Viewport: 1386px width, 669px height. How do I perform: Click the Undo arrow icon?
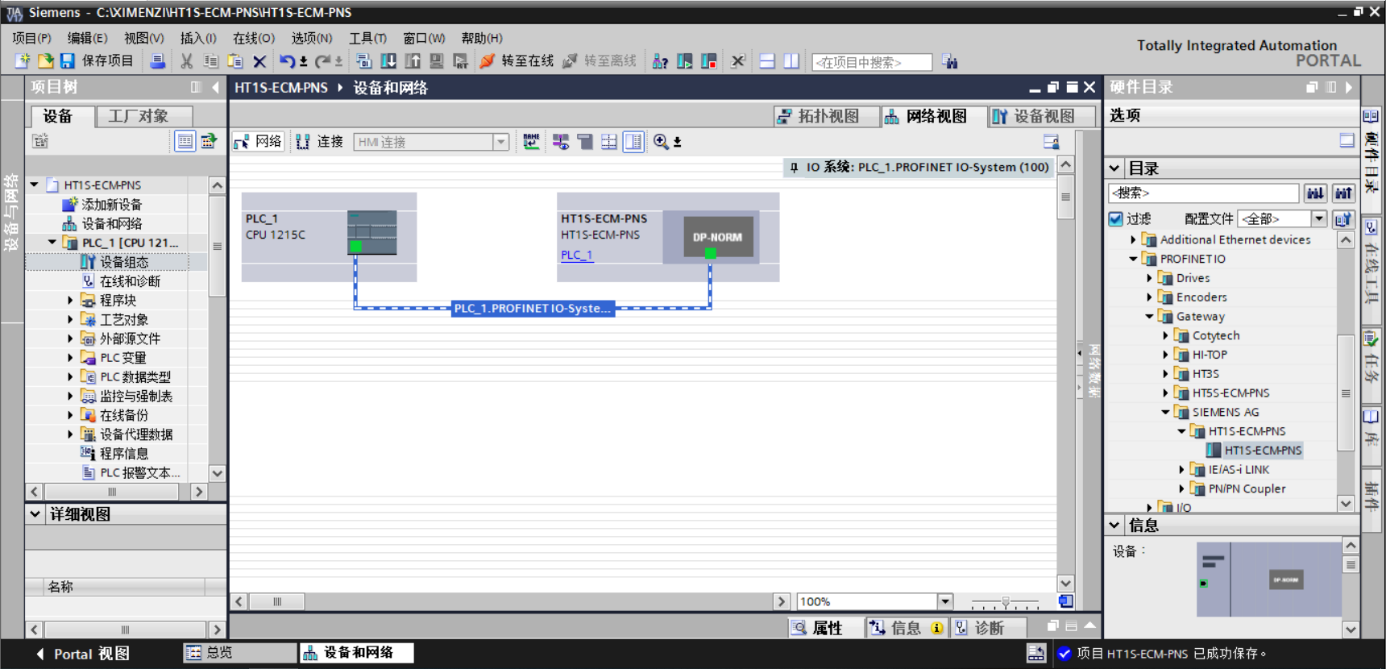(287, 61)
